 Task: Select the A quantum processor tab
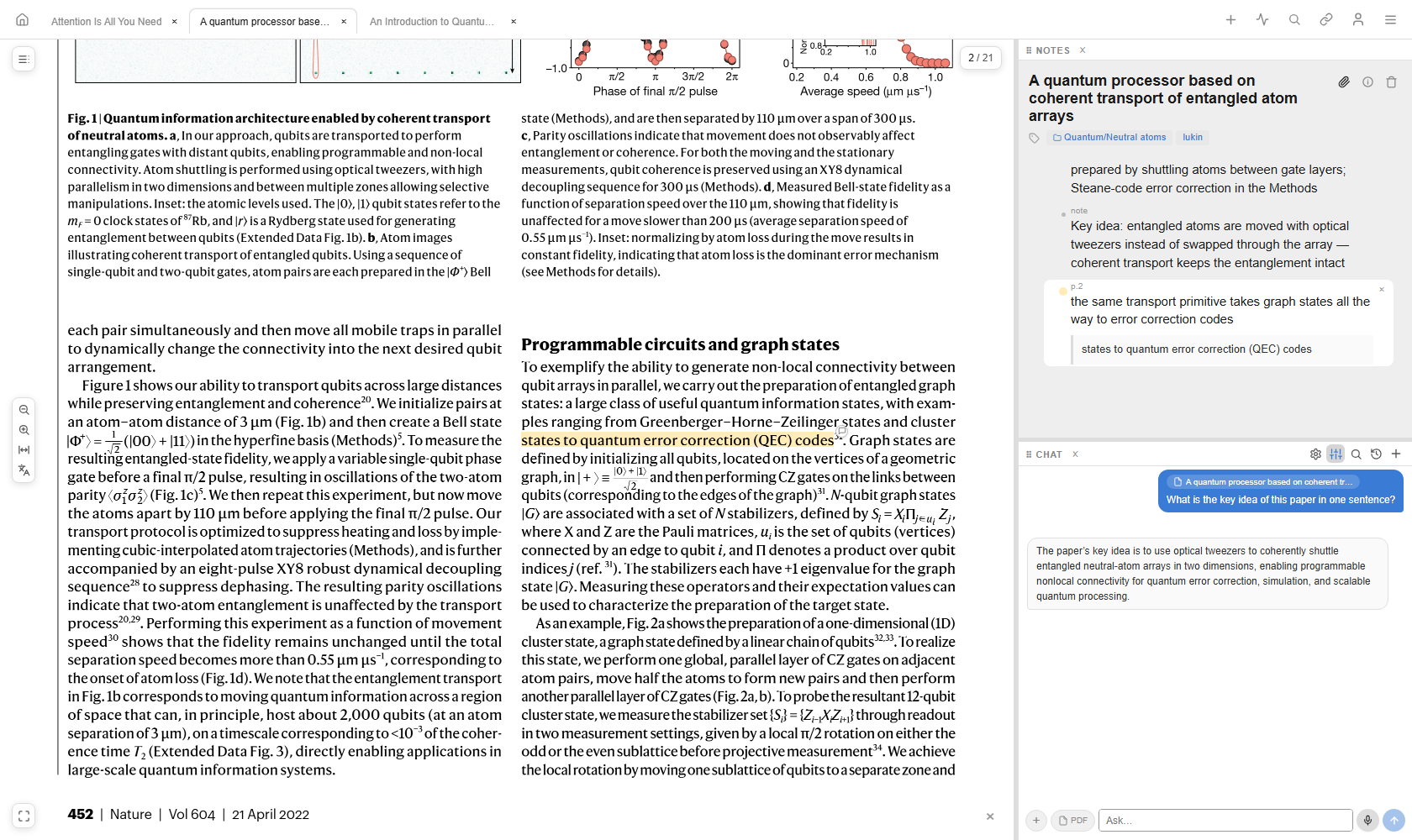264,22
